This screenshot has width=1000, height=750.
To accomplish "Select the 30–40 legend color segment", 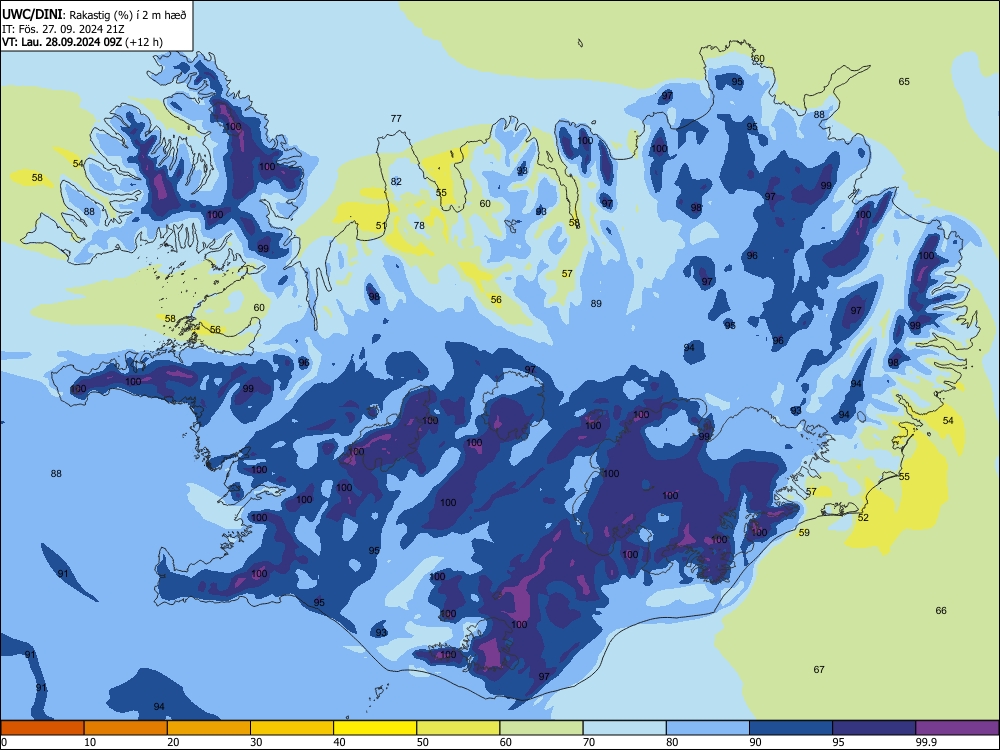I will (x=292, y=728).
